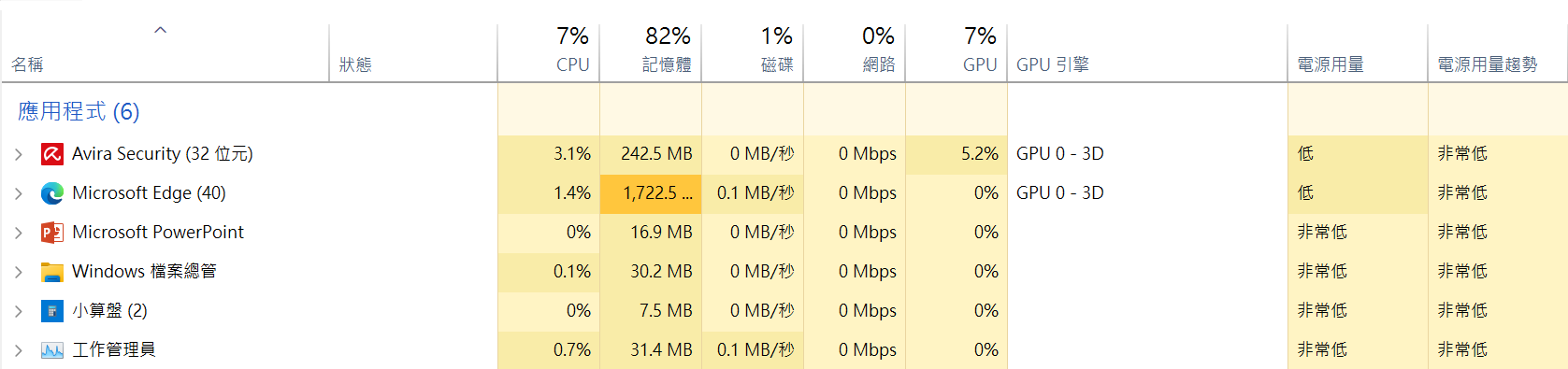Expand the 工作管理員 process row
The image size is (1568, 369).
coord(19,350)
